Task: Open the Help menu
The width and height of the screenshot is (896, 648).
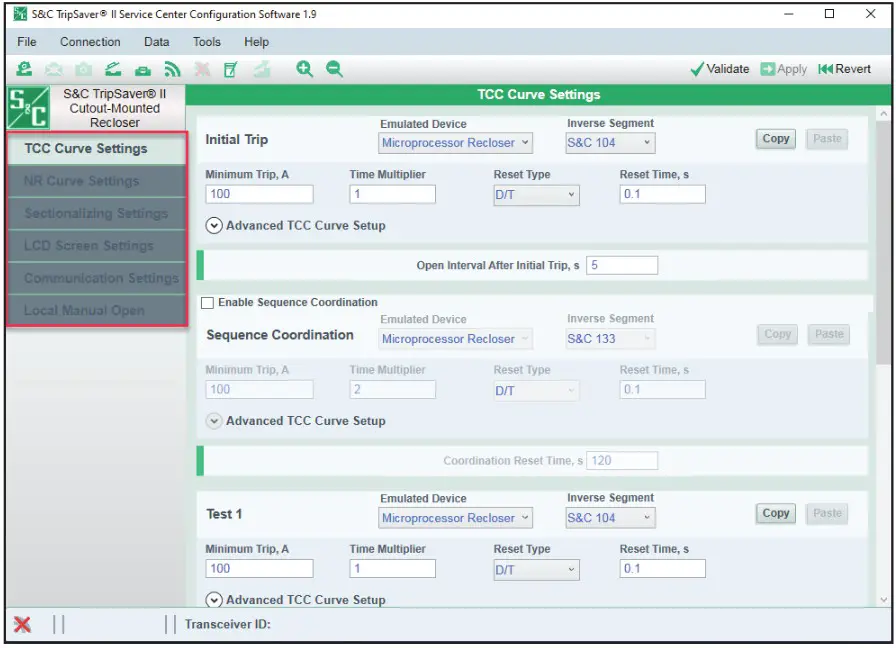Action: click(256, 42)
